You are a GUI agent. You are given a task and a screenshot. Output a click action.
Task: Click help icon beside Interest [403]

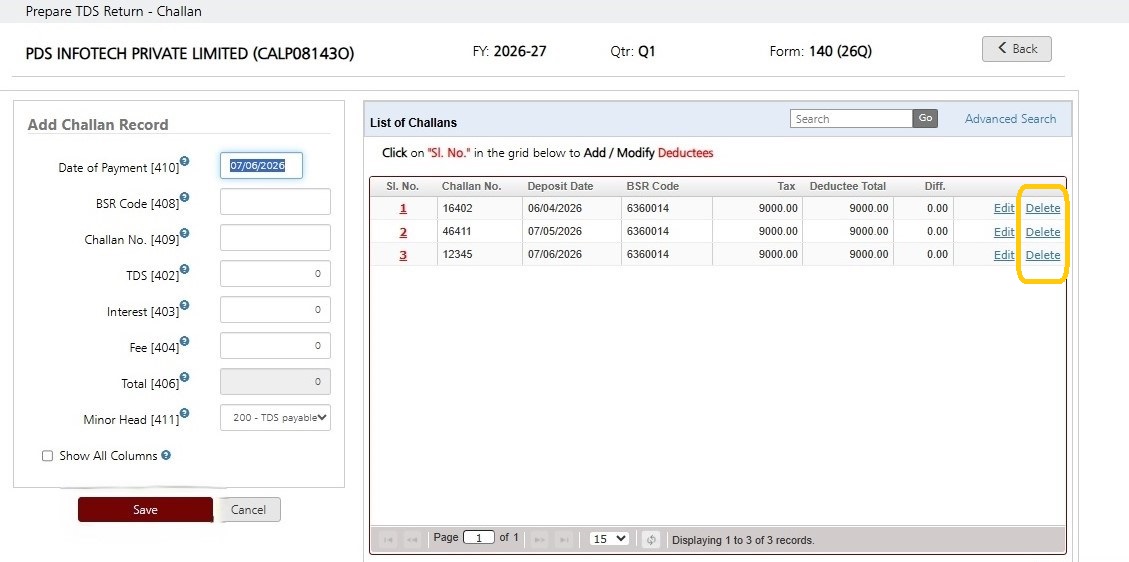tap(185, 305)
